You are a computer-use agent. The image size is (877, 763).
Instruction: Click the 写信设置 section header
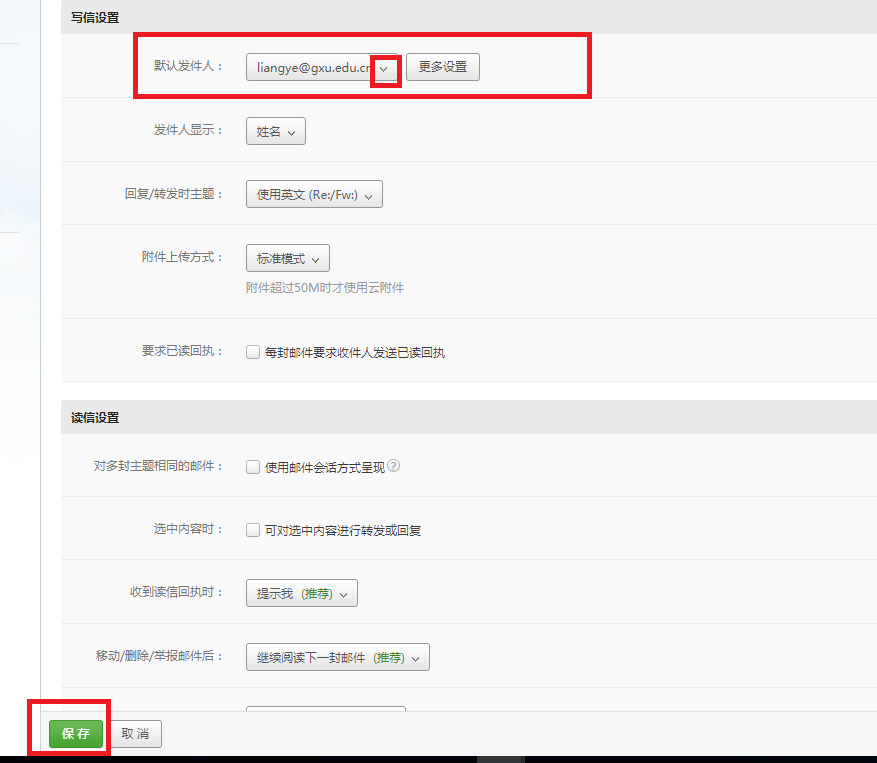[x=95, y=17]
